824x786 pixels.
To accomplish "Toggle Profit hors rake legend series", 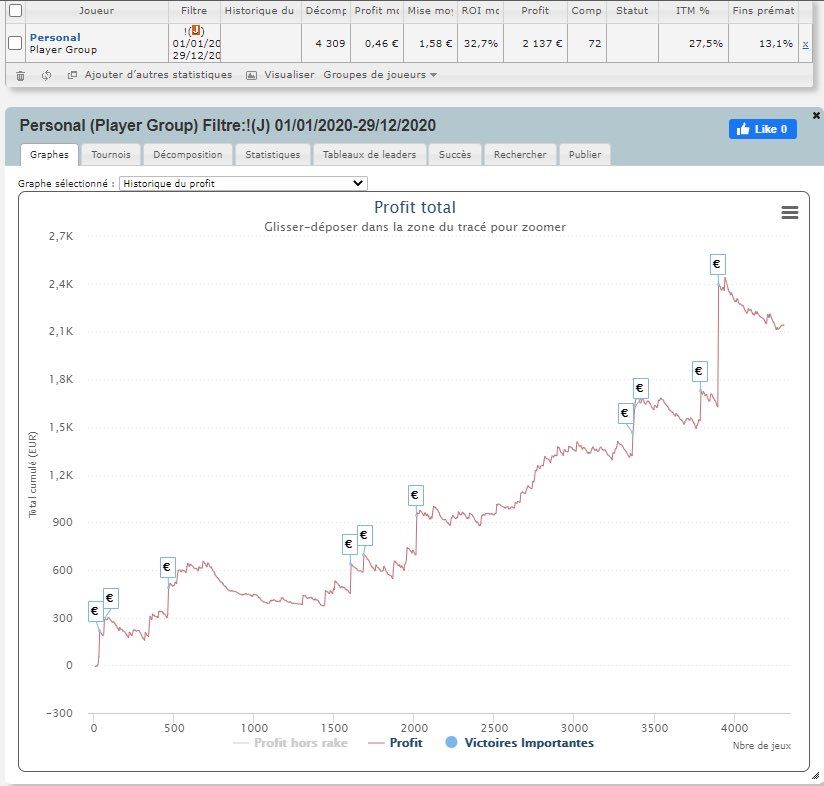I will coord(291,743).
